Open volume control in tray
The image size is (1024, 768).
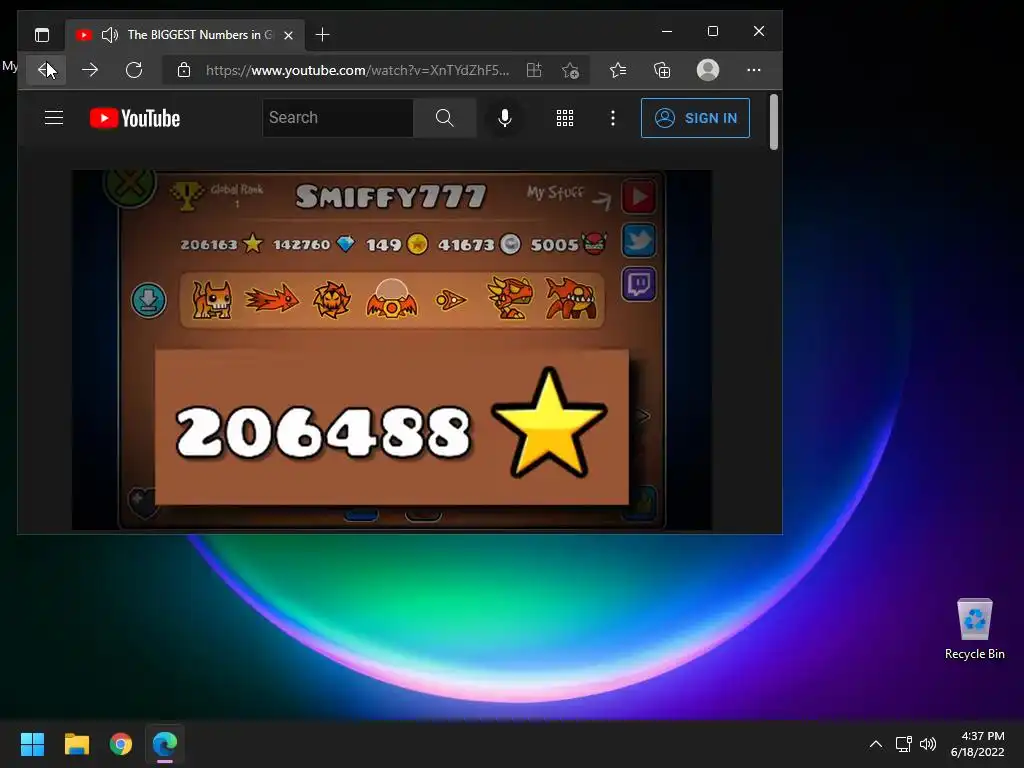tap(927, 744)
